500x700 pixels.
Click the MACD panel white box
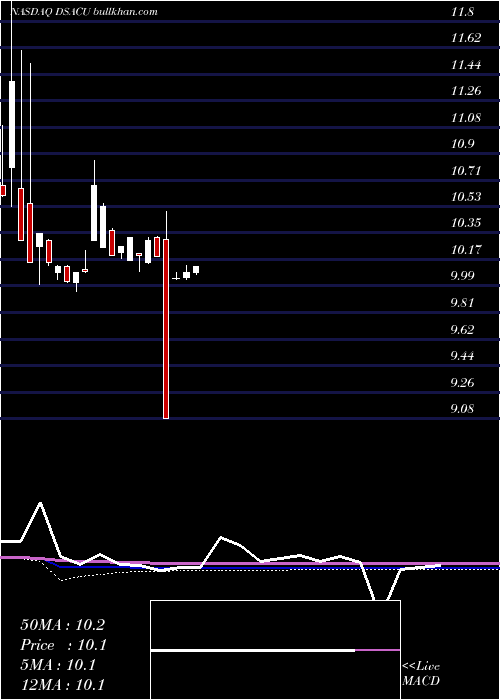pyautogui.click(x=275, y=650)
